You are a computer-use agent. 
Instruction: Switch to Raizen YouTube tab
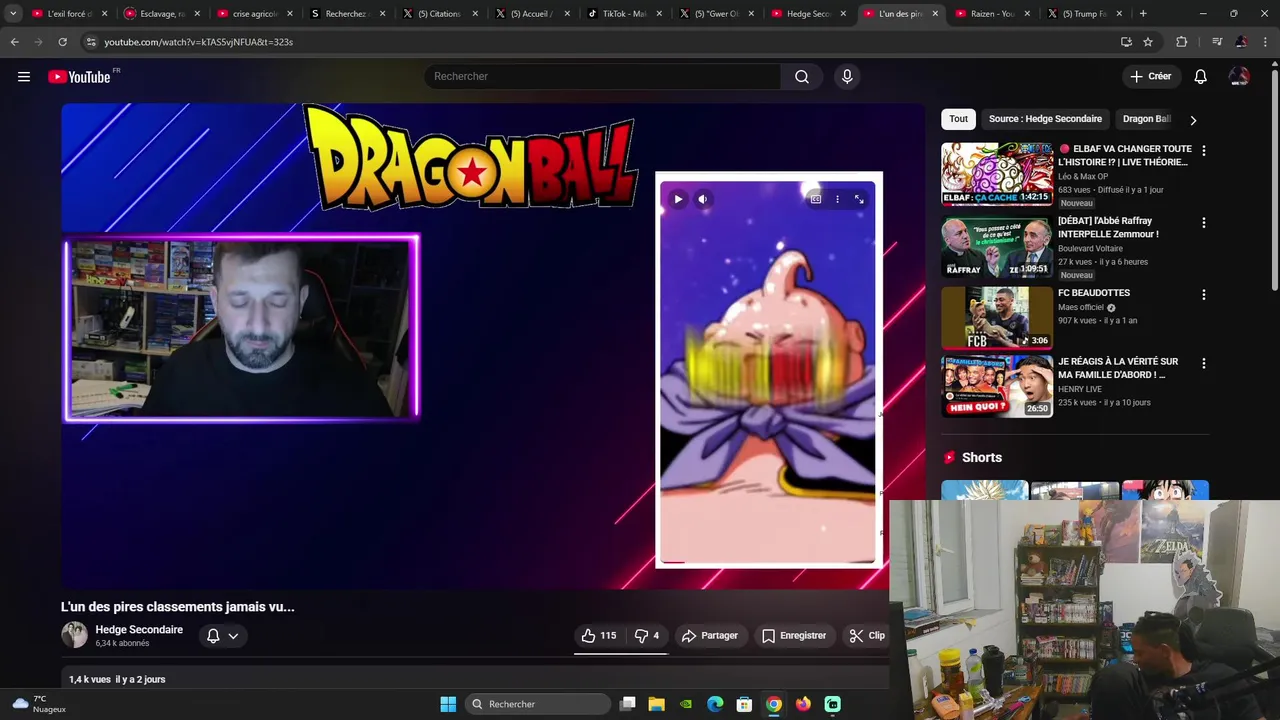(x=990, y=14)
